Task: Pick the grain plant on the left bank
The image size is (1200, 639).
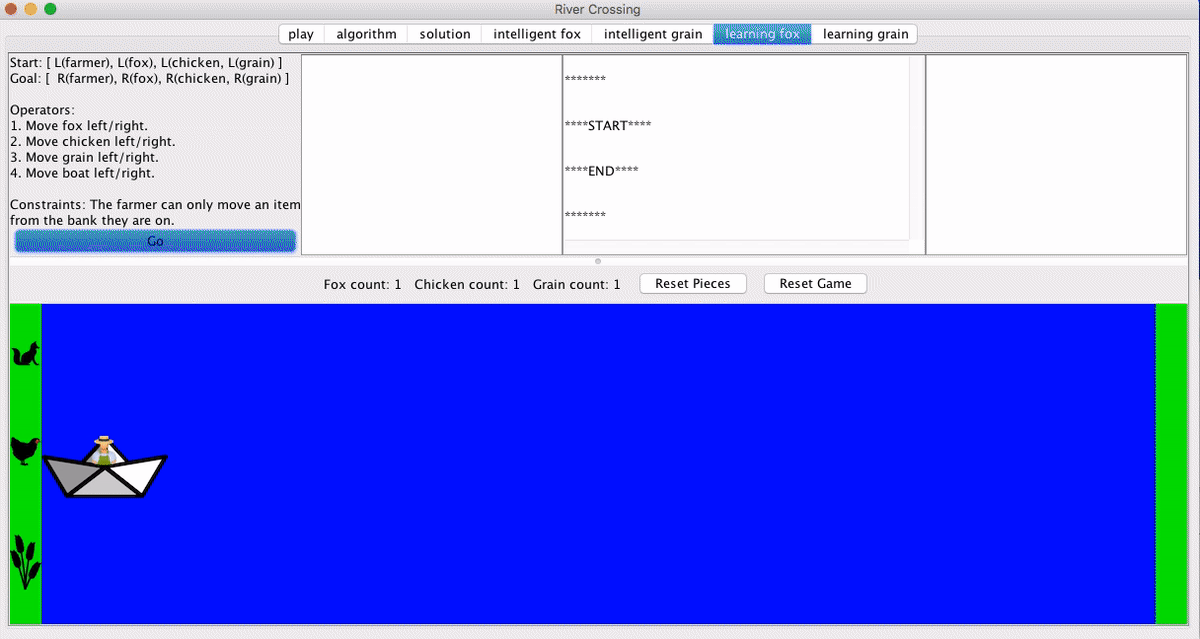Action: tap(25, 561)
